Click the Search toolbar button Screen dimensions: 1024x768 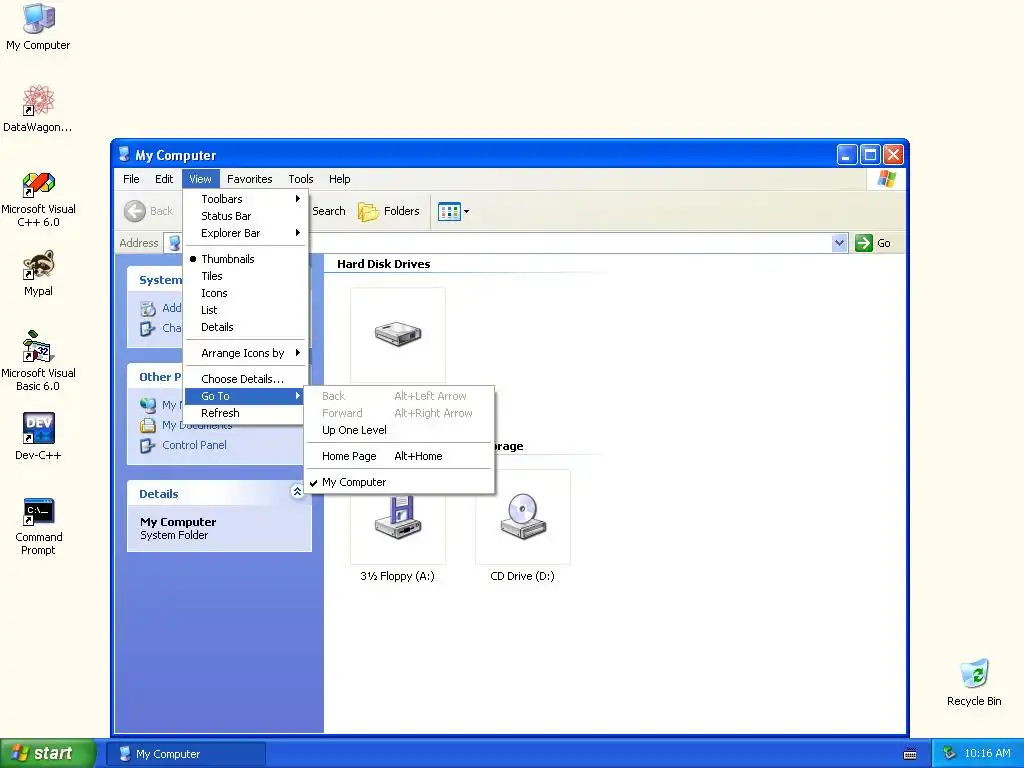pyautogui.click(x=328, y=211)
